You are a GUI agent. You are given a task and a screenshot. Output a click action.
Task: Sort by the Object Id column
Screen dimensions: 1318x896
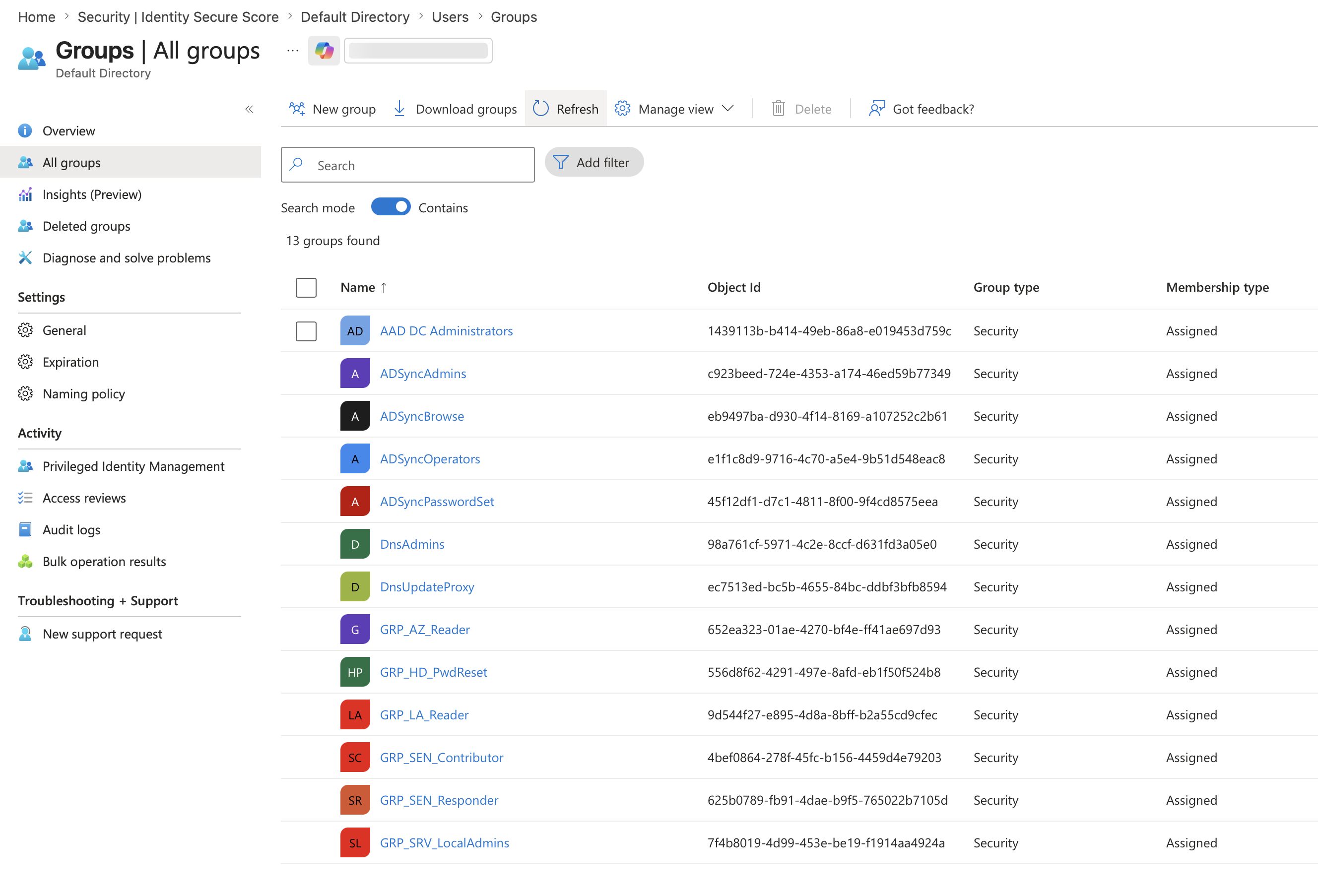pos(734,288)
